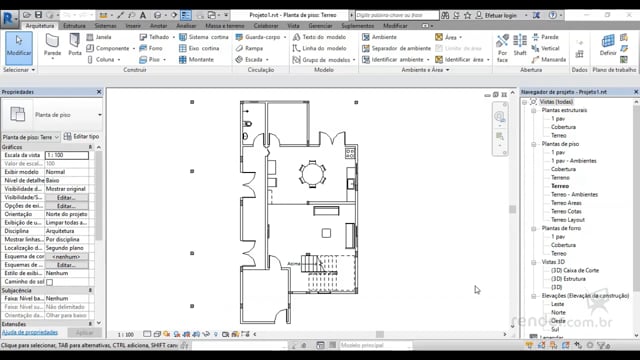The height and width of the screenshot is (360, 640).
Task: Open Terreo Layout view in project browser
Action: [x=568, y=220]
